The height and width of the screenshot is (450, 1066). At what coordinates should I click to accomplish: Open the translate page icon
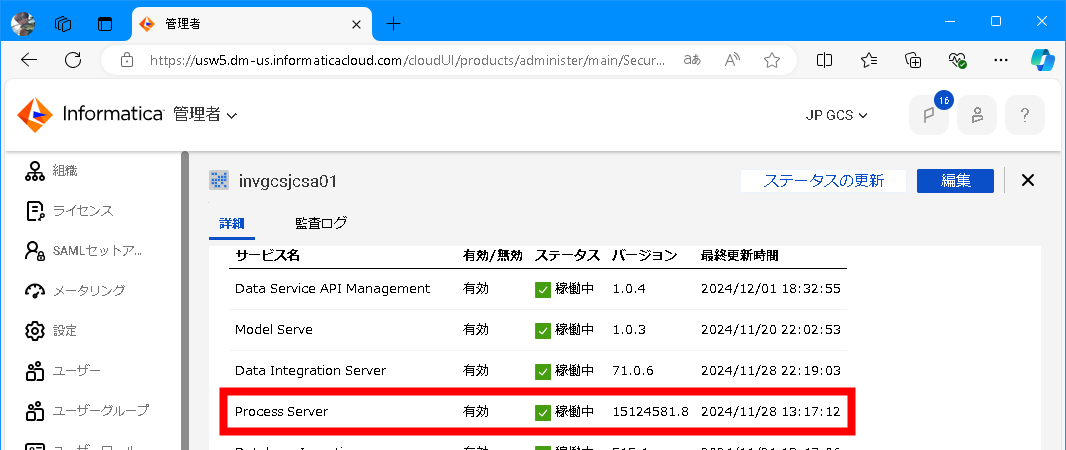(692, 60)
